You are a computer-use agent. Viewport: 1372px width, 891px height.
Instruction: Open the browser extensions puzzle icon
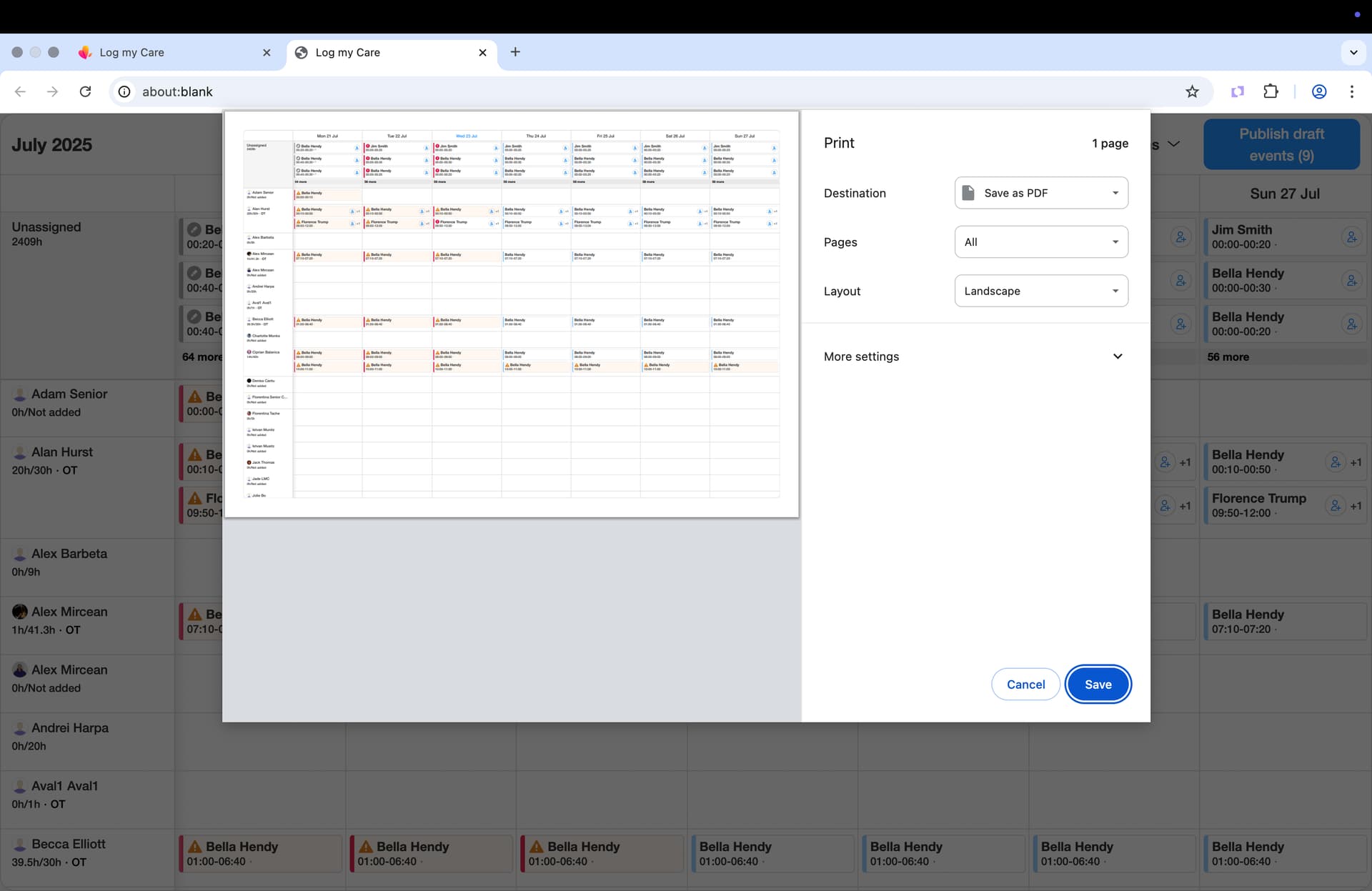(1271, 91)
